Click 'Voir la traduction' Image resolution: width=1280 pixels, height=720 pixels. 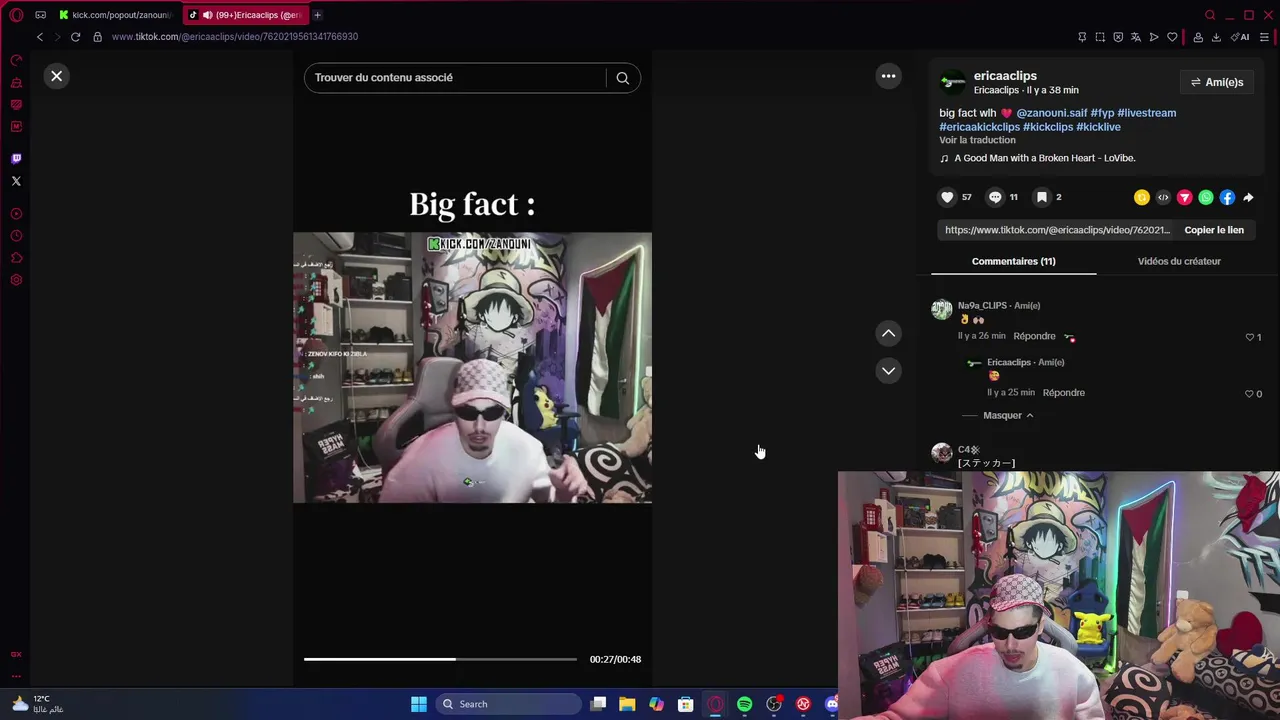coord(977,140)
